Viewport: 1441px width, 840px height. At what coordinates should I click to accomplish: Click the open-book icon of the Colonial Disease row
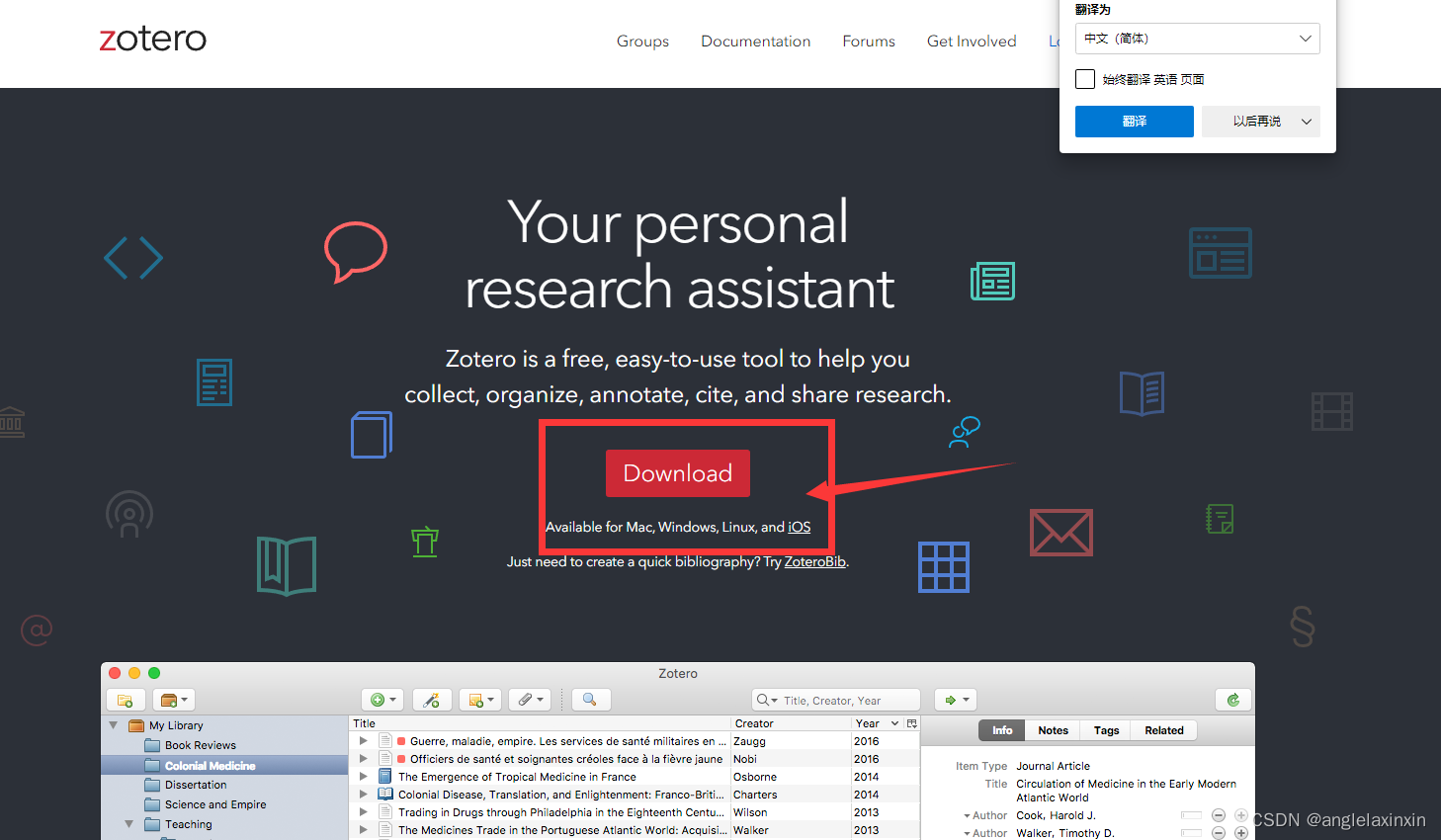(x=385, y=795)
